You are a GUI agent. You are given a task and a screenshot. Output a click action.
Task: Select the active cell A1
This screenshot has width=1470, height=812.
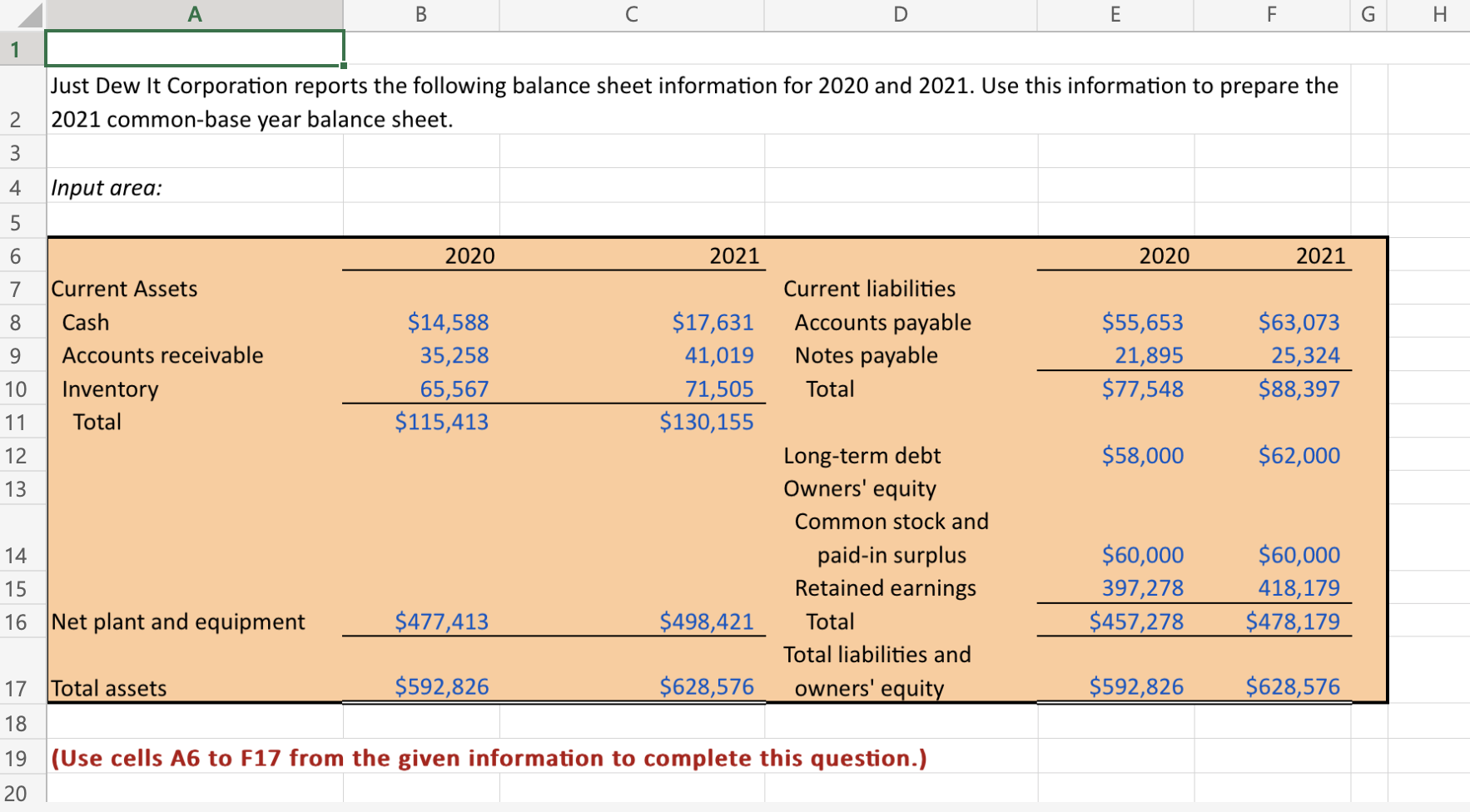tap(195, 48)
